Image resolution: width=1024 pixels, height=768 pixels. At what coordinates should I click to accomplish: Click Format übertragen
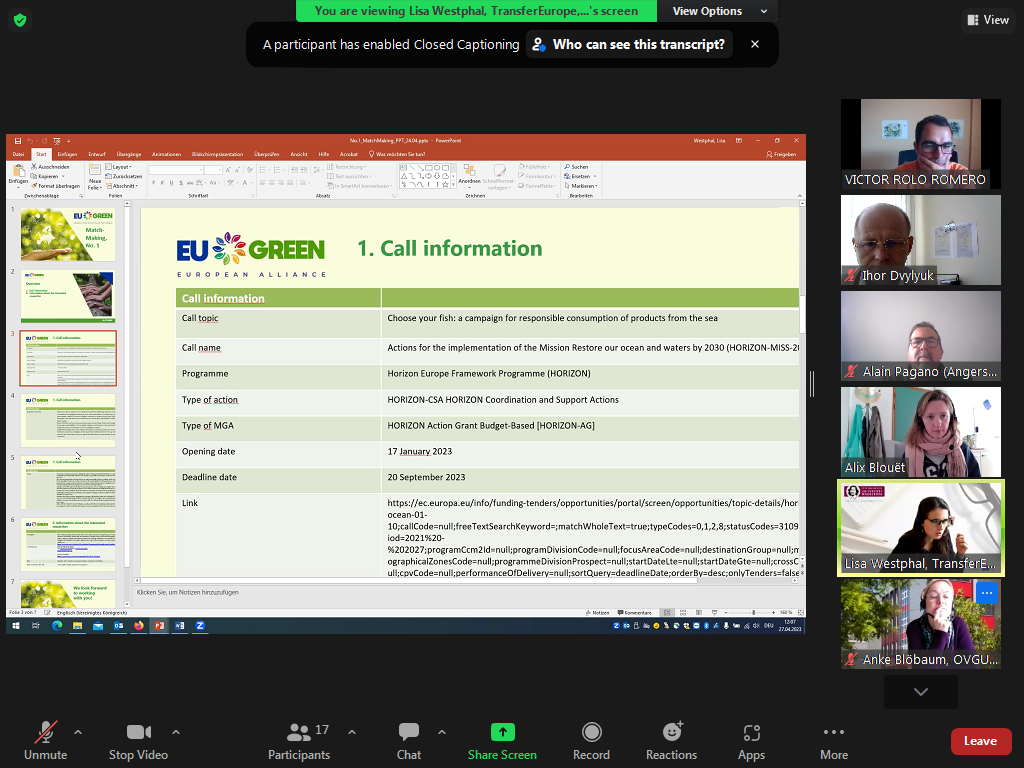click(x=56, y=186)
